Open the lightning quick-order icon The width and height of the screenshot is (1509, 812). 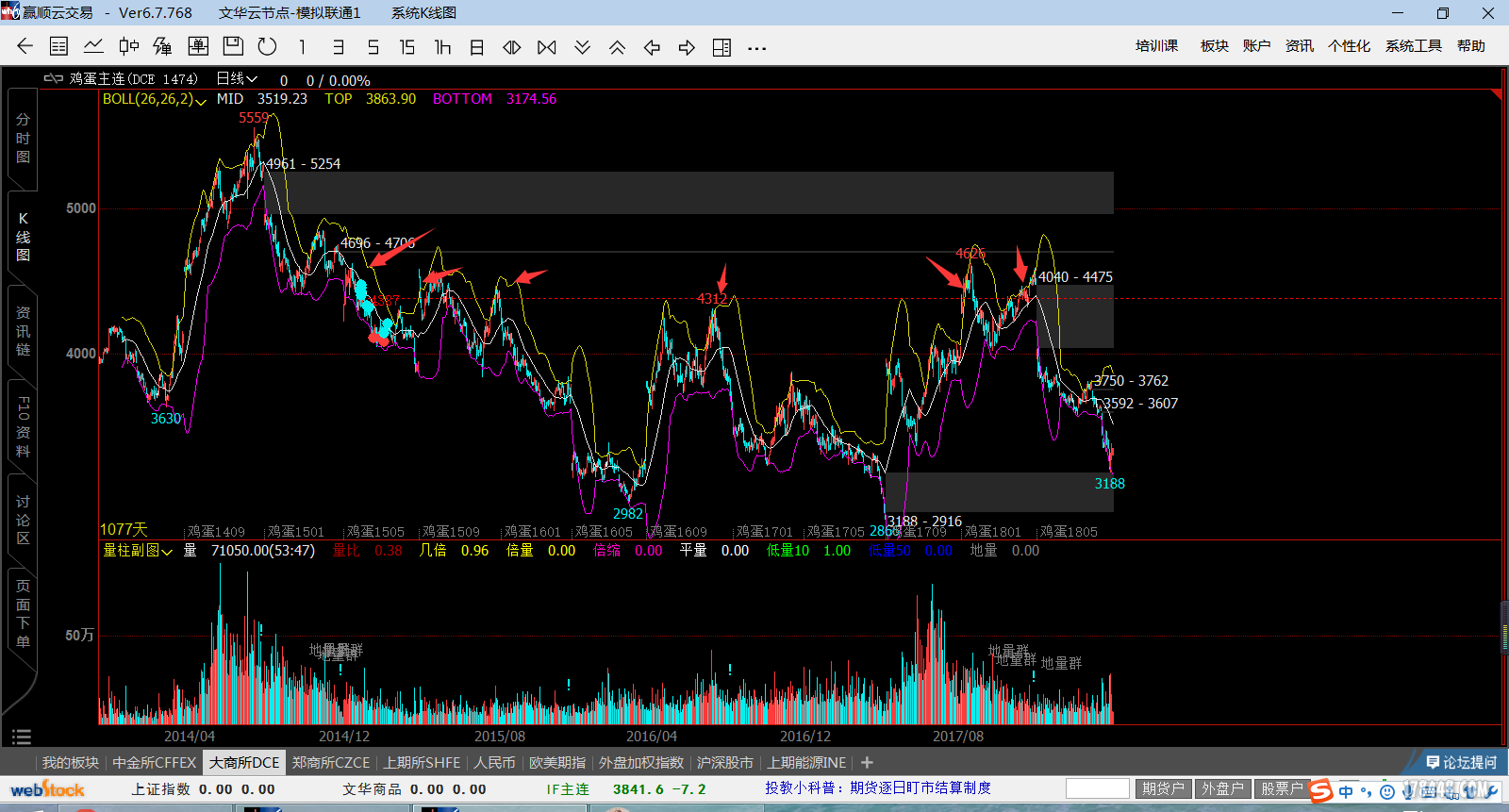(x=163, y=46)
